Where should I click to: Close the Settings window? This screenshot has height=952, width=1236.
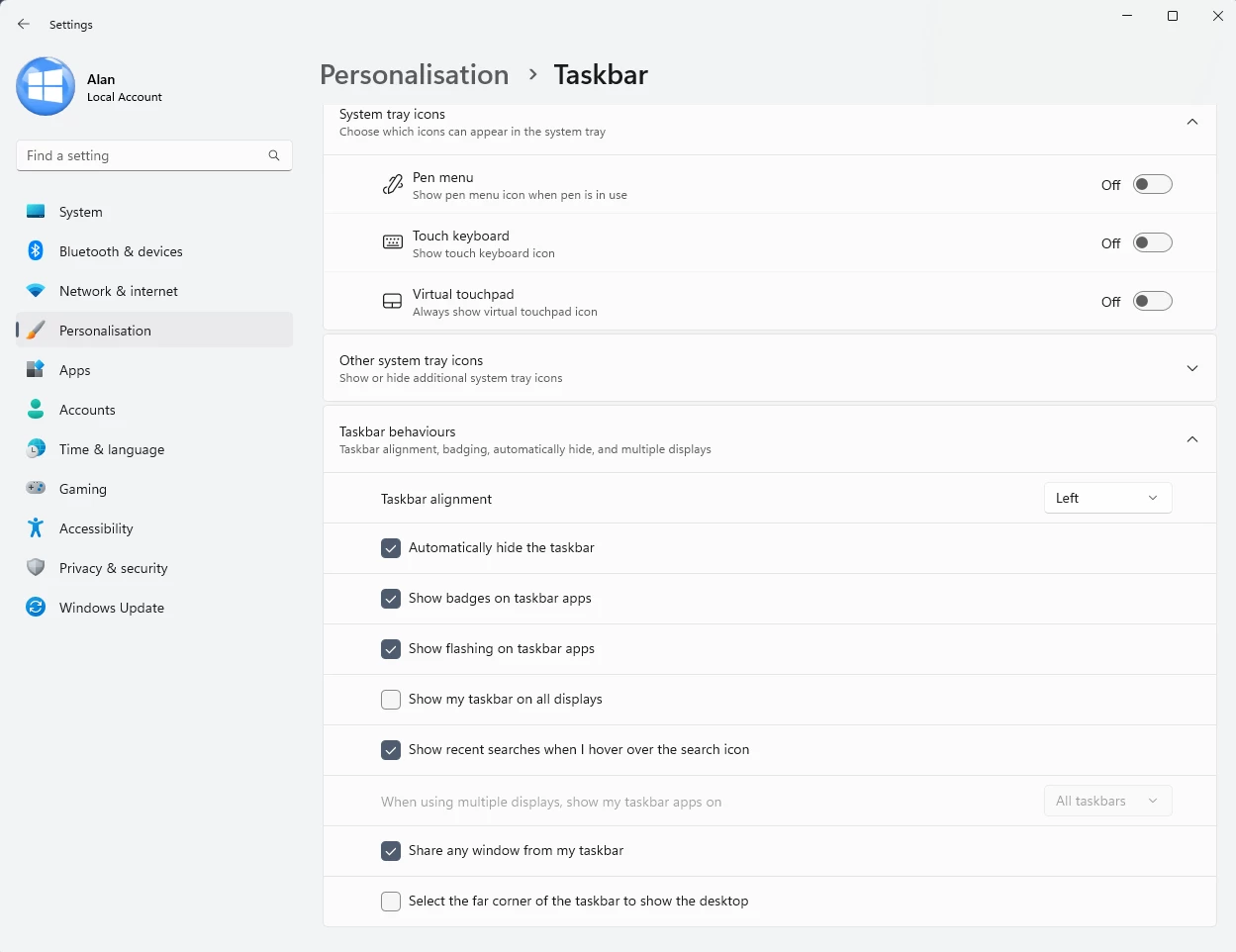(x=1218, y=16)
